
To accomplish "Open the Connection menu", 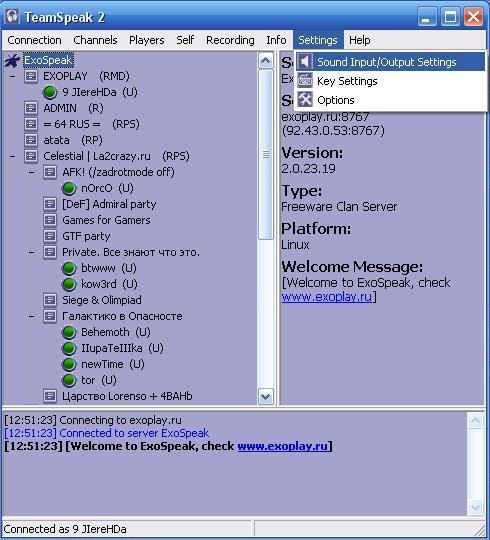I will [x=34, y=40].
